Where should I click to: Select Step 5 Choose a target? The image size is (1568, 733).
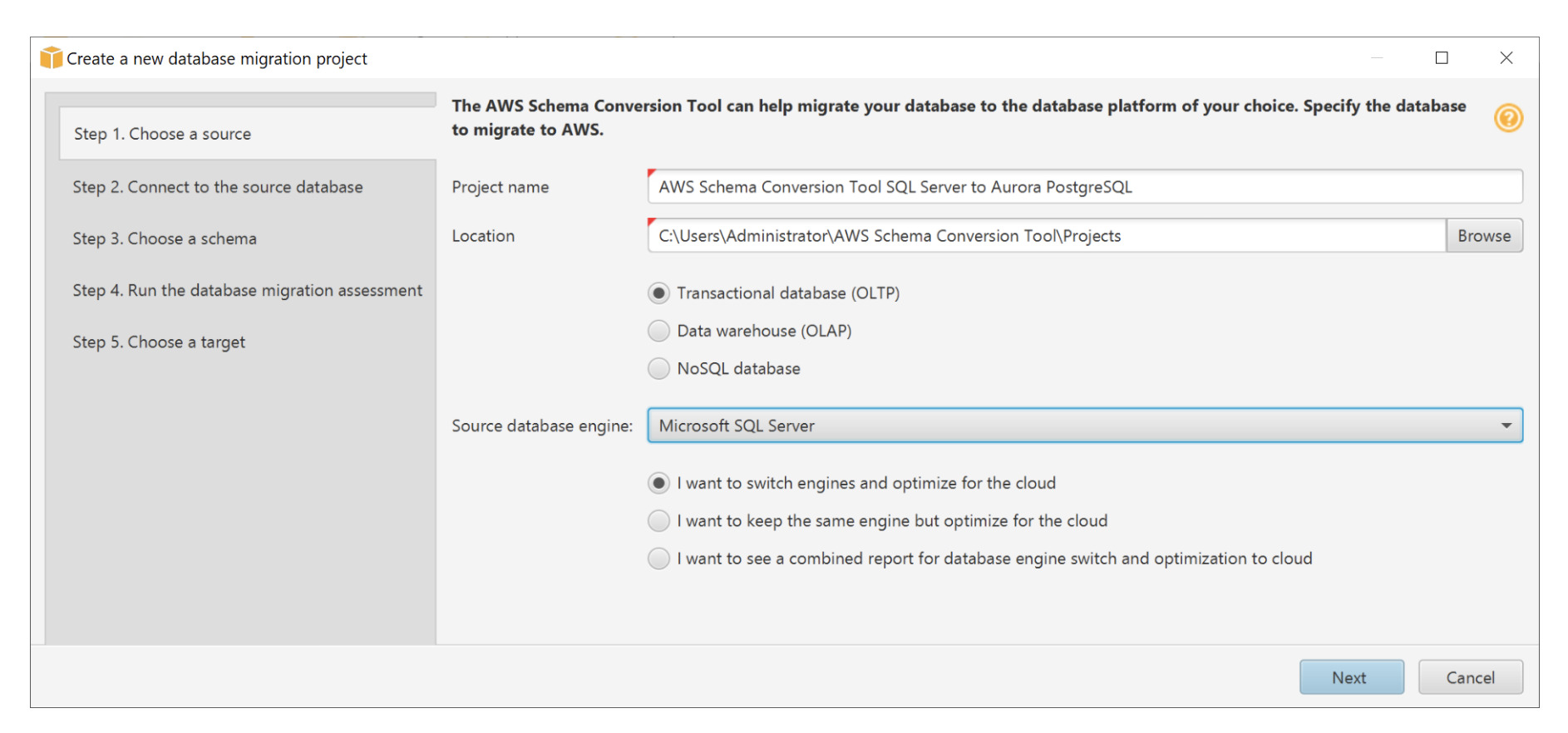pyautogui.click(x=159, y=342)
